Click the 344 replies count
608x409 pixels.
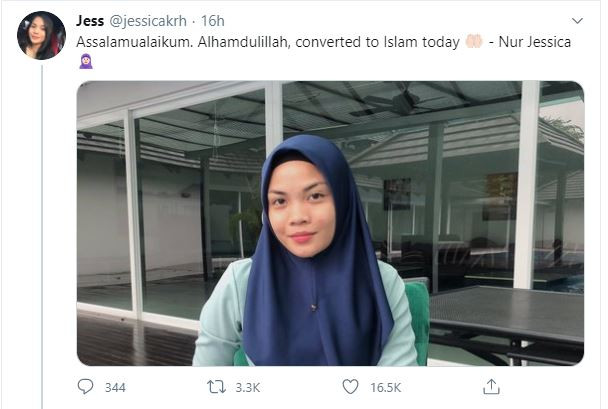(x=115, y=387)
